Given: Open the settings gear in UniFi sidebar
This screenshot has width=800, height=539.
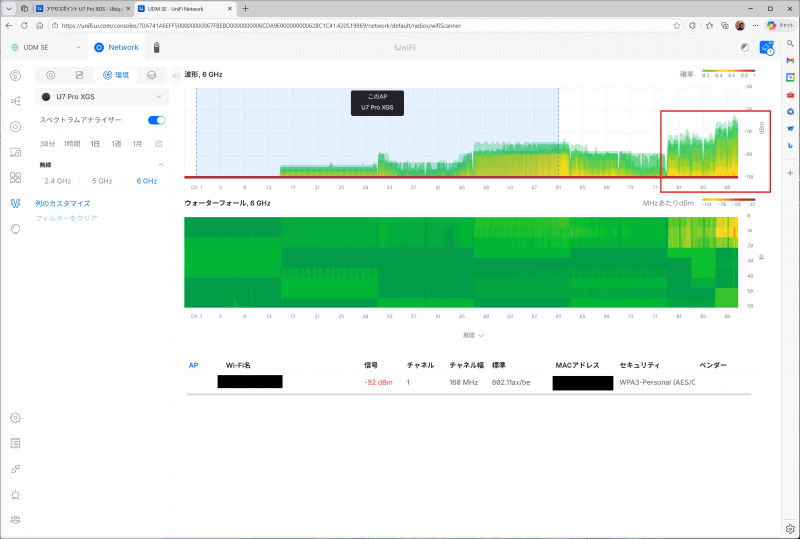Looking at the screenshot, I should point(16,418).
